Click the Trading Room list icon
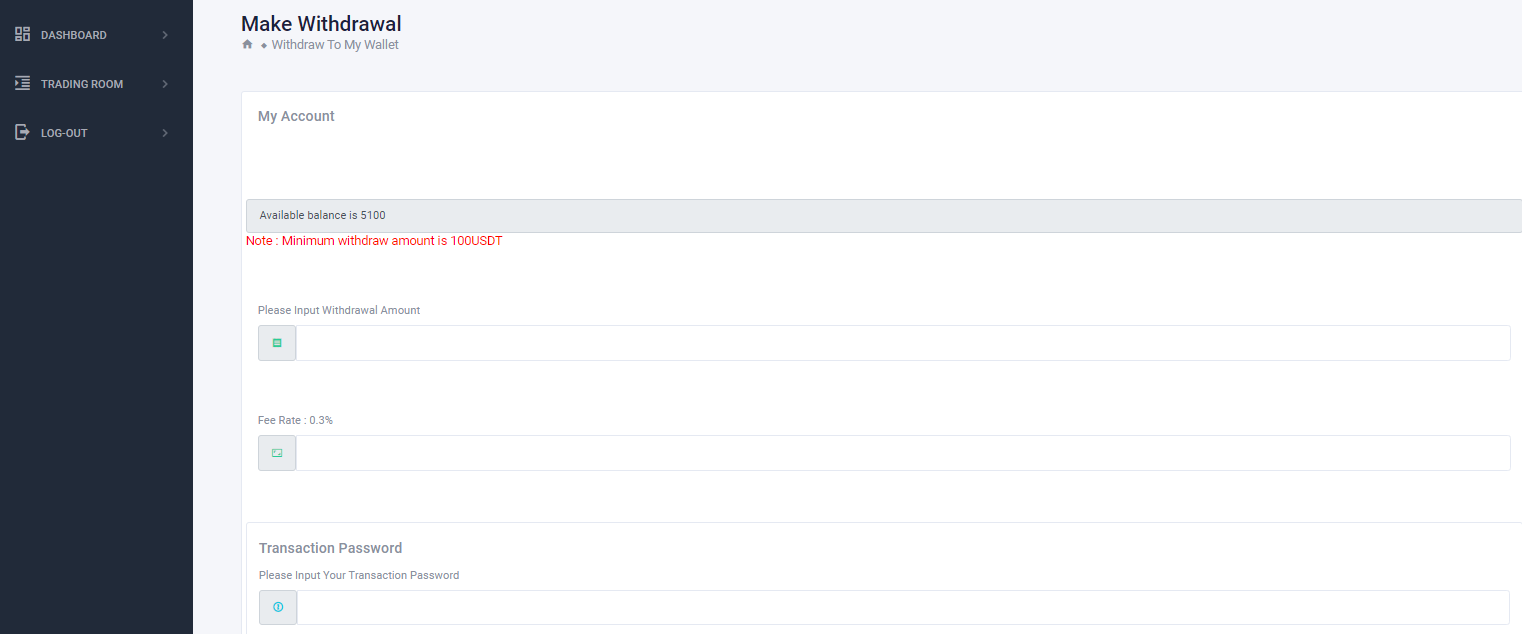The width and height of the screenshot is (1522, 634). 22,83
